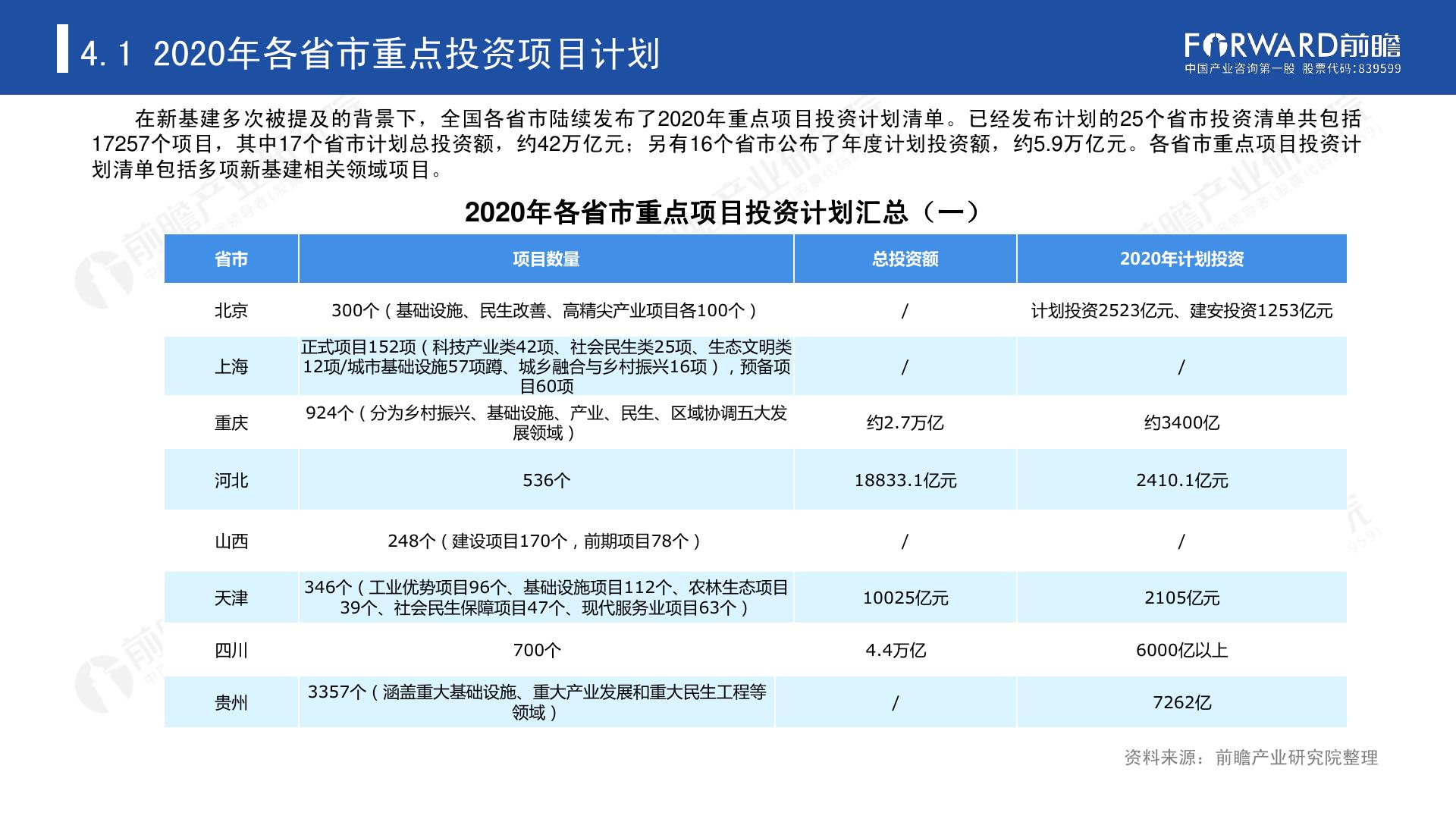Screen dimensions: 1456x819
Task: Click Shanxi's '248个' project cell
Action: point(545,541)
